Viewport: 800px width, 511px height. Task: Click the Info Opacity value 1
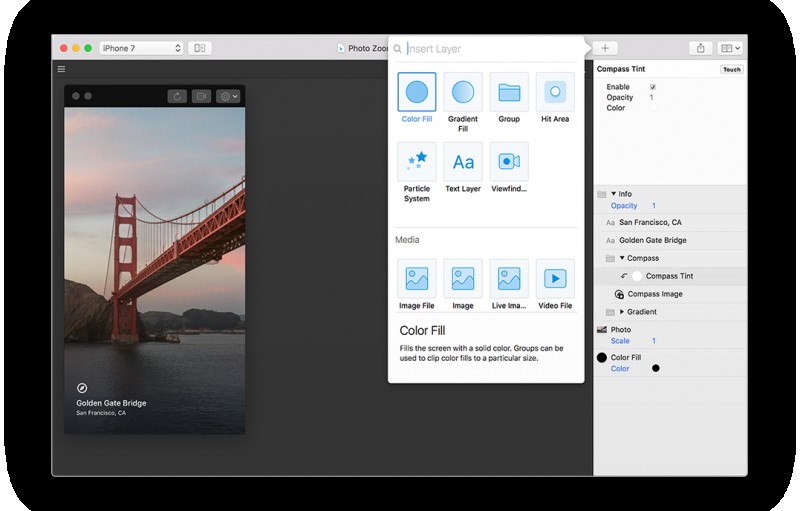tap(654, 206)
